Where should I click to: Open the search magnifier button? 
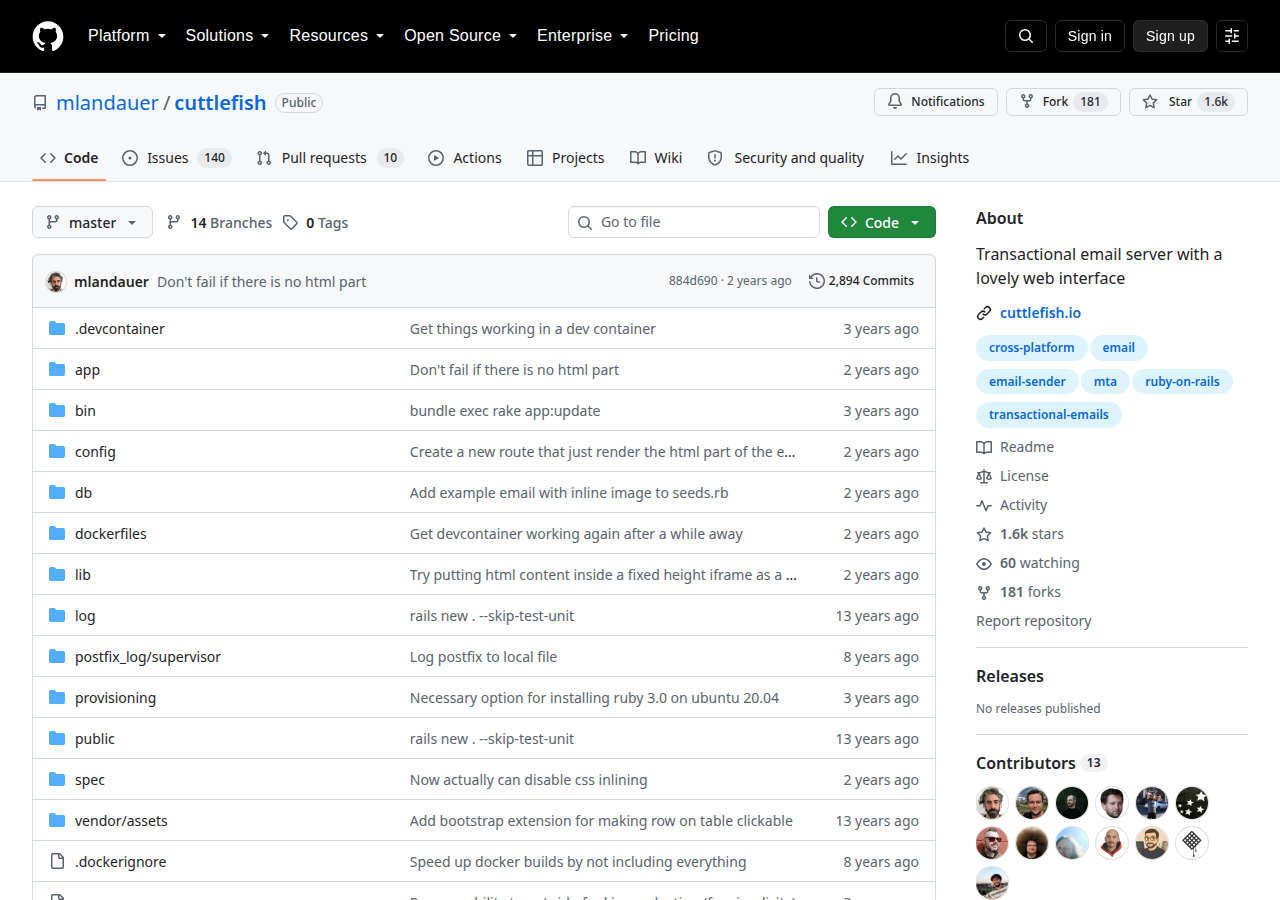pyautogui.click(x=1026, y=36)
